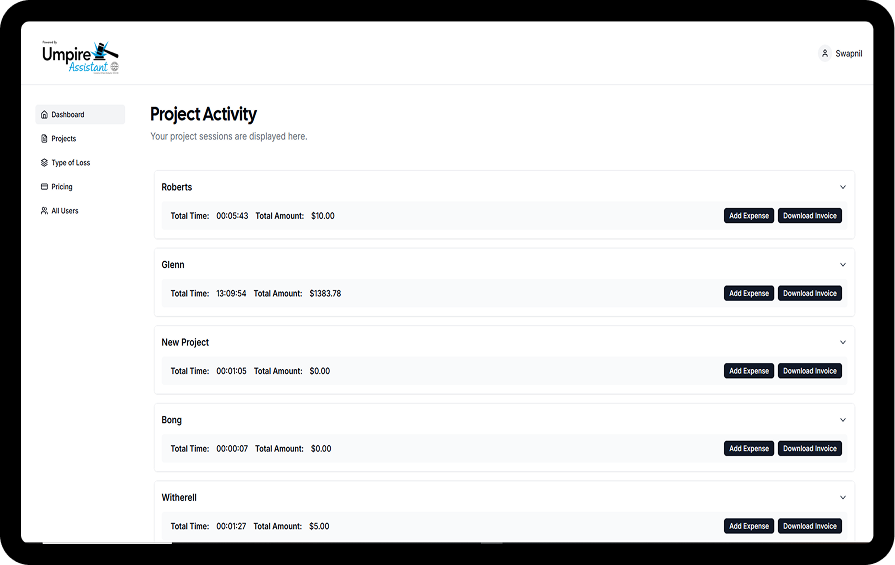The height and width of the screenshot is (565, 895).
Task: Expand the New Project chevron
Action: click(843, 342)
